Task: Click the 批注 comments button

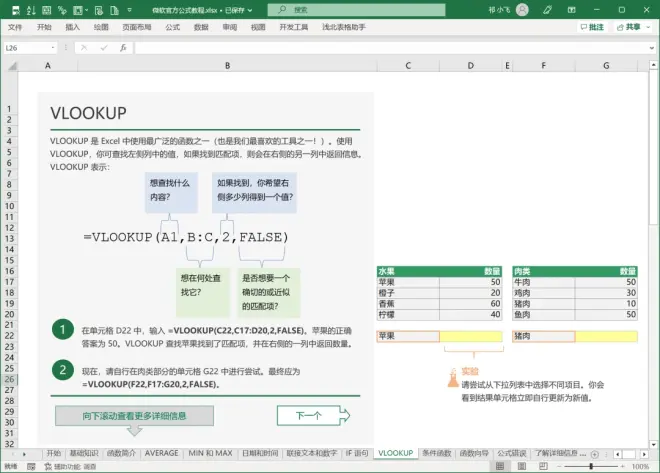Action: (x=592, y=27)
